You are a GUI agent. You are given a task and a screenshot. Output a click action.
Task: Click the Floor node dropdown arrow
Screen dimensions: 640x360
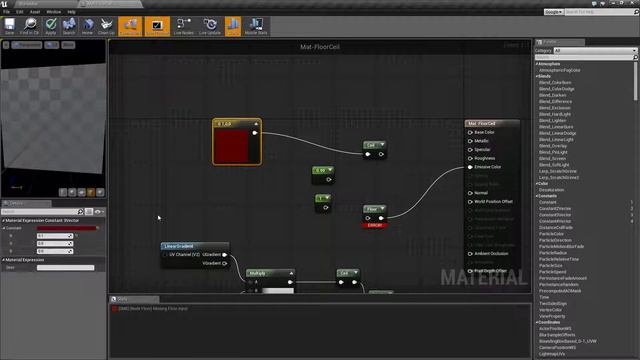[382, 209]
